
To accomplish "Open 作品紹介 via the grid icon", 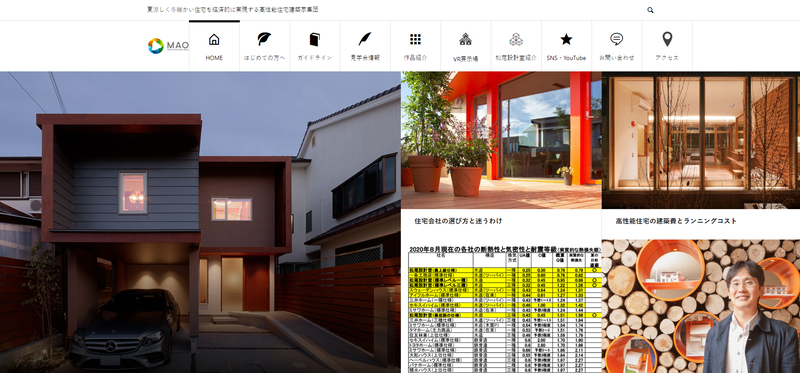I will click(x=415, y=39).
